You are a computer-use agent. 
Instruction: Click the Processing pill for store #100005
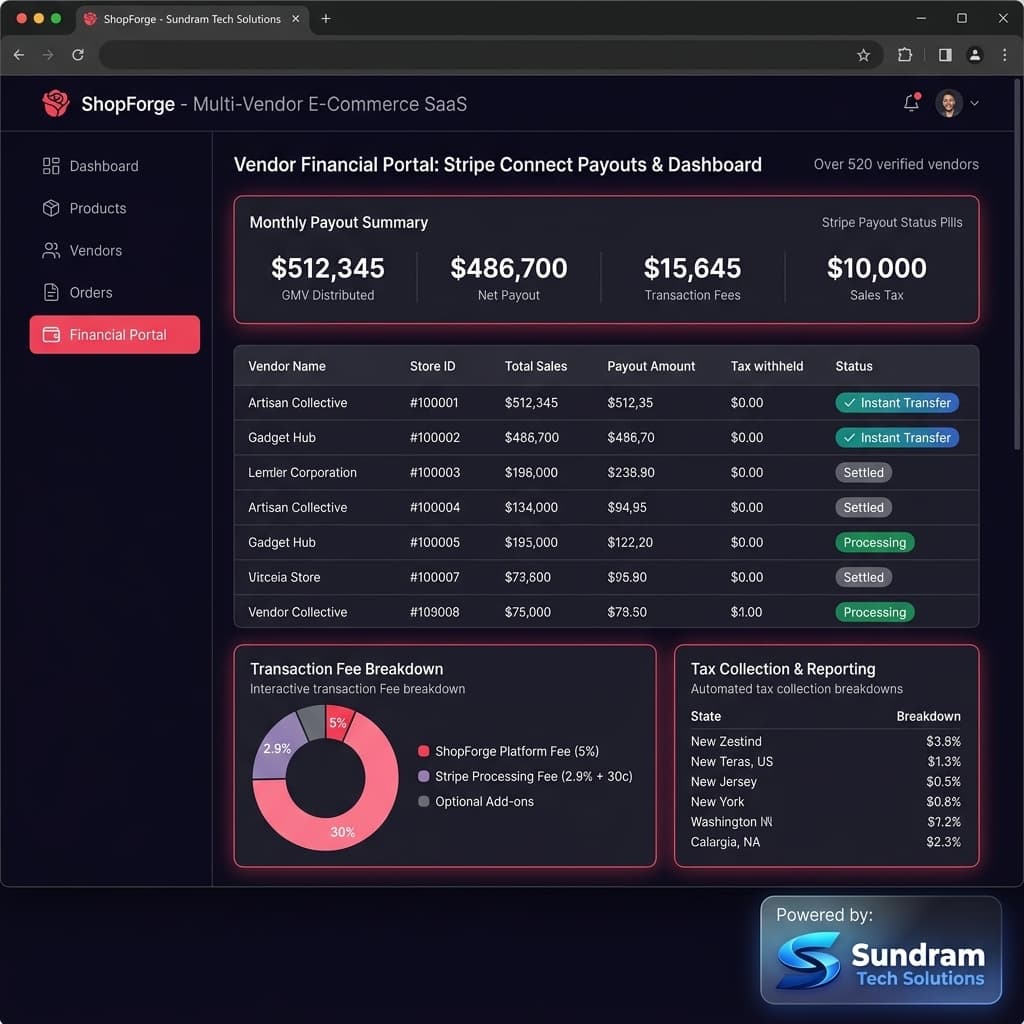click(x=874, y=542)
